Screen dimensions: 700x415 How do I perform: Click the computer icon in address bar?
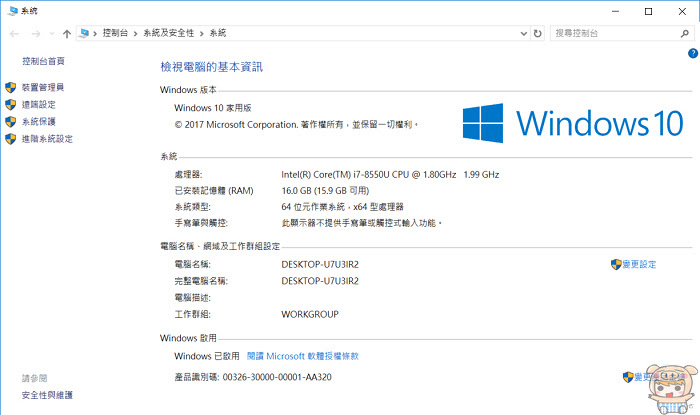[84, 33]
